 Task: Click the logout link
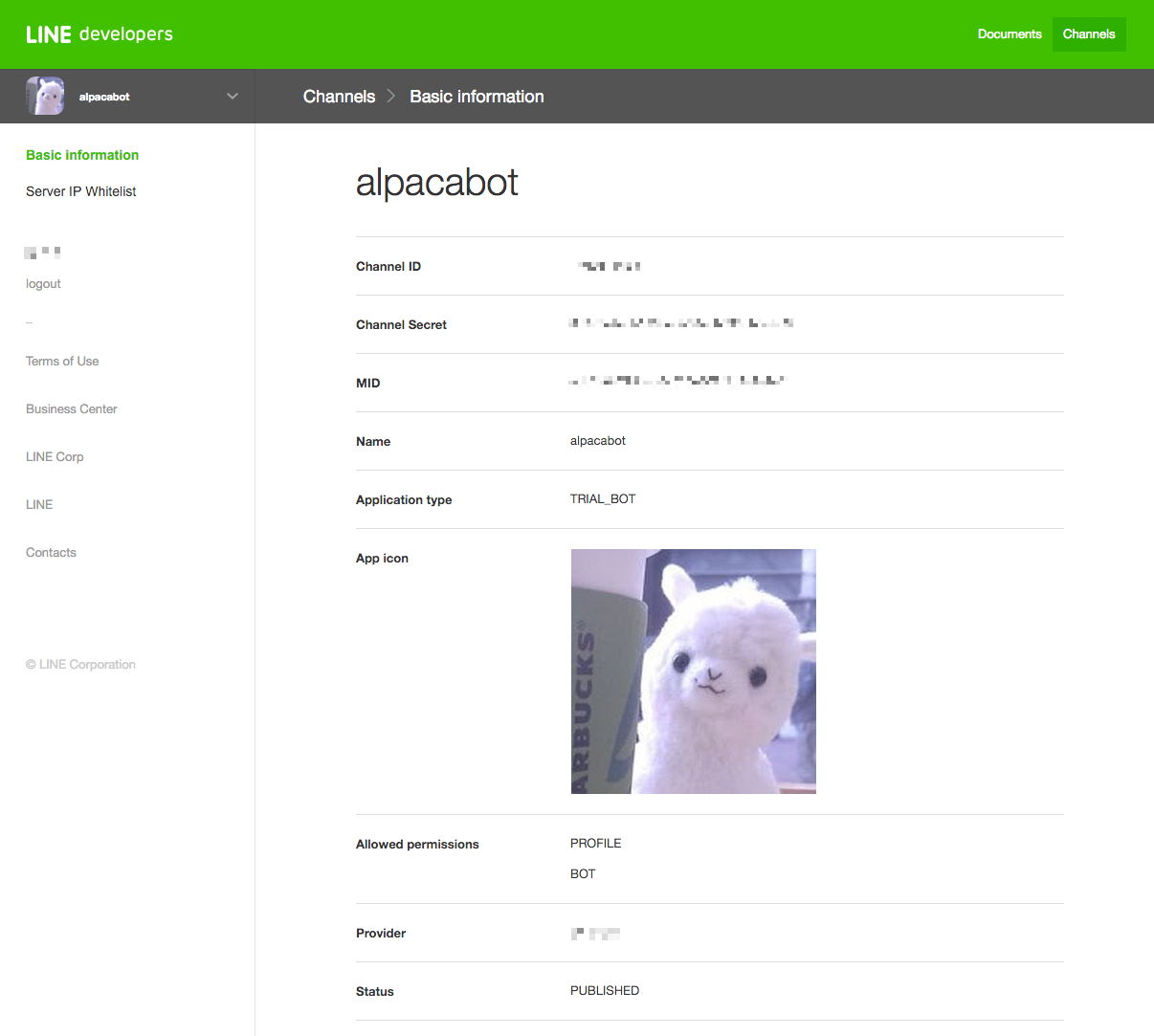(x=43, y=284)
